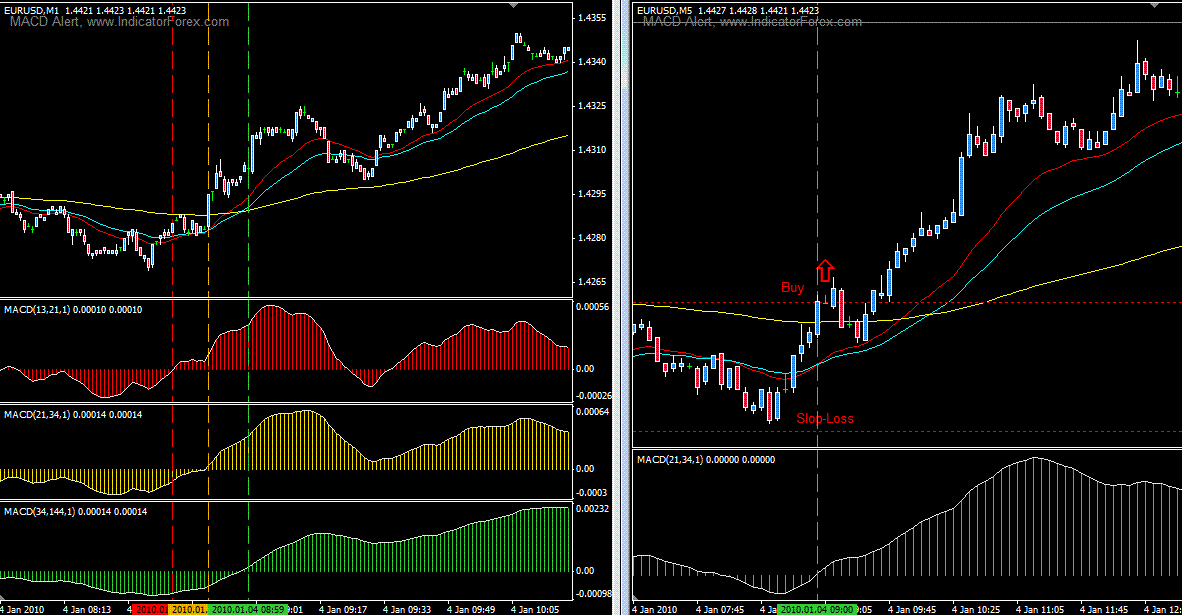Click the chart shift triangle on M1 chart
Screen dimensions: 1182x615
click(514, 6)
